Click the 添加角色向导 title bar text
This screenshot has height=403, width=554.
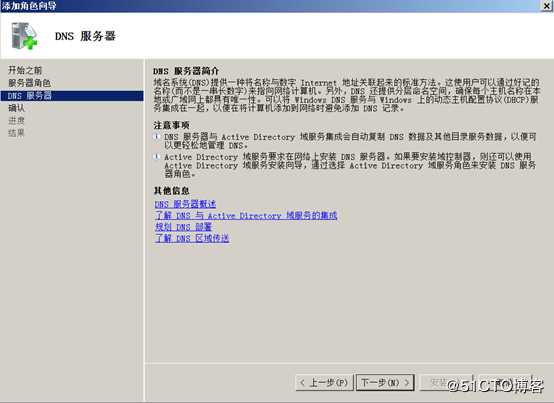(x=29, y=6)
